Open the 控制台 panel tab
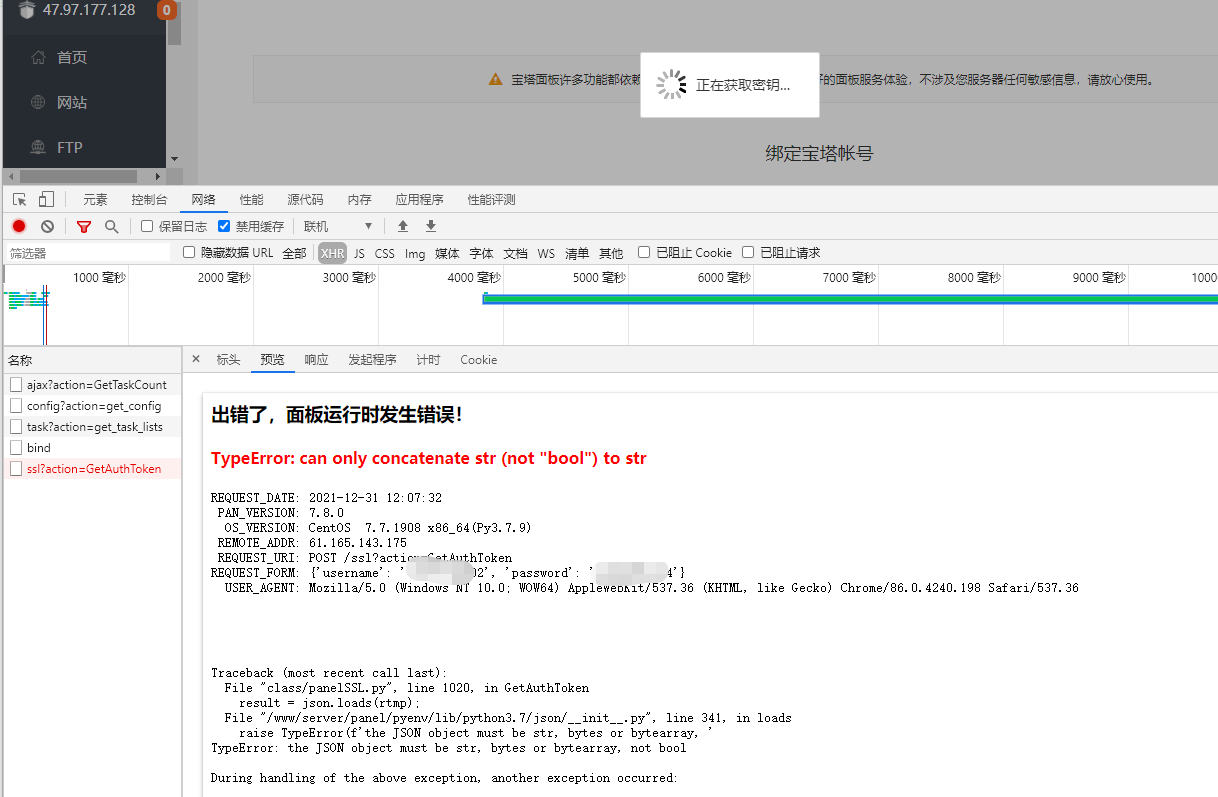This screenshot has width=1218, height=797. click(149, 200)
